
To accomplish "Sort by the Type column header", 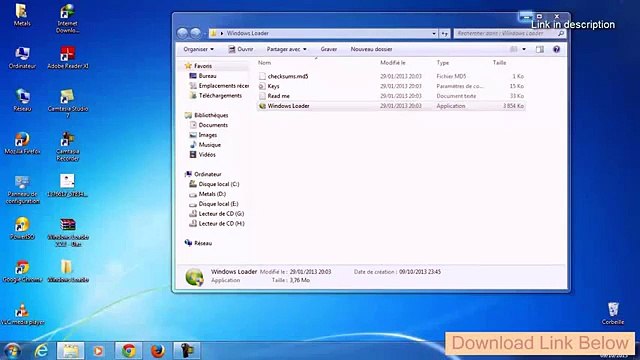I will tap(443, 63).
